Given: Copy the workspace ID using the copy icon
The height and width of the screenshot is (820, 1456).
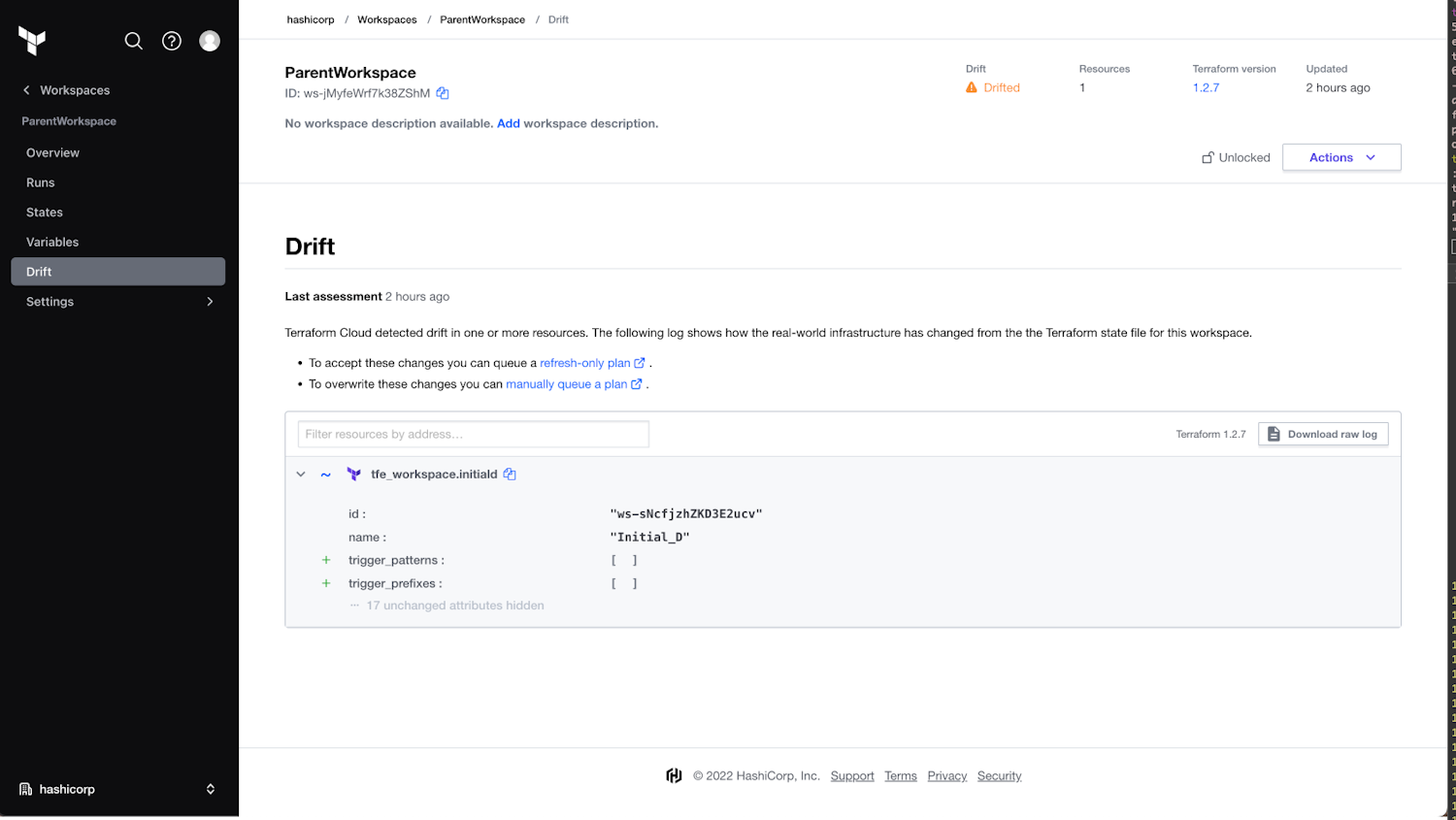Looking at the screenshot, I should pyautogui.click(x=443, y=93).
